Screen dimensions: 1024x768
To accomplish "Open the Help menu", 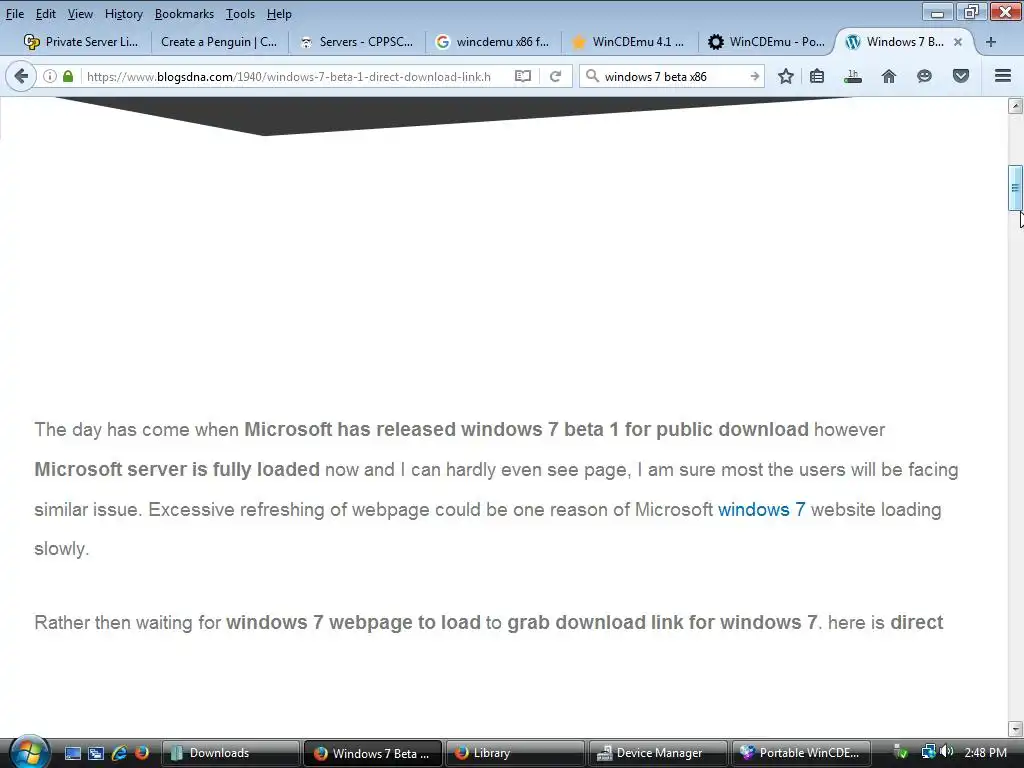I will (279, 14).
